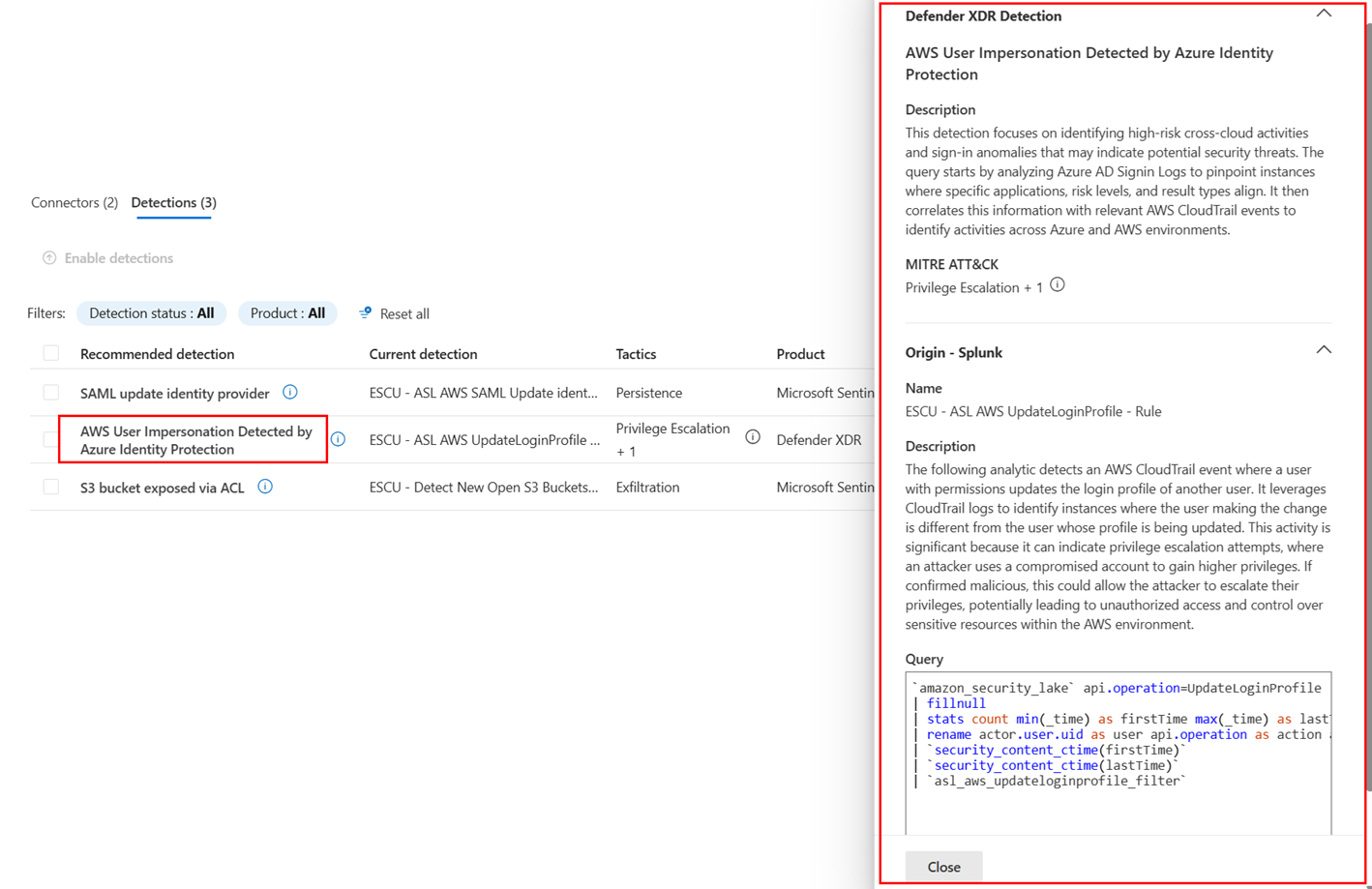Click the ESCU - ASL AWS UpdateLoginProfile - Rule name

pyautogui.click(x=1033, y=411)
